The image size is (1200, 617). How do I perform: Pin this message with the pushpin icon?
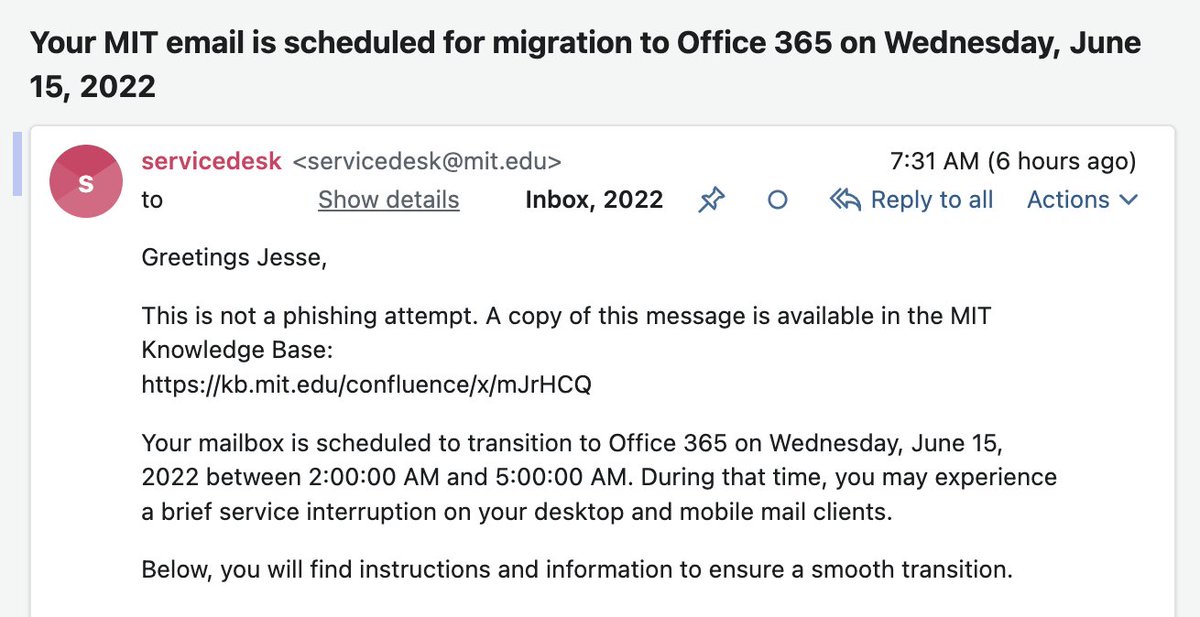point(710,200)
